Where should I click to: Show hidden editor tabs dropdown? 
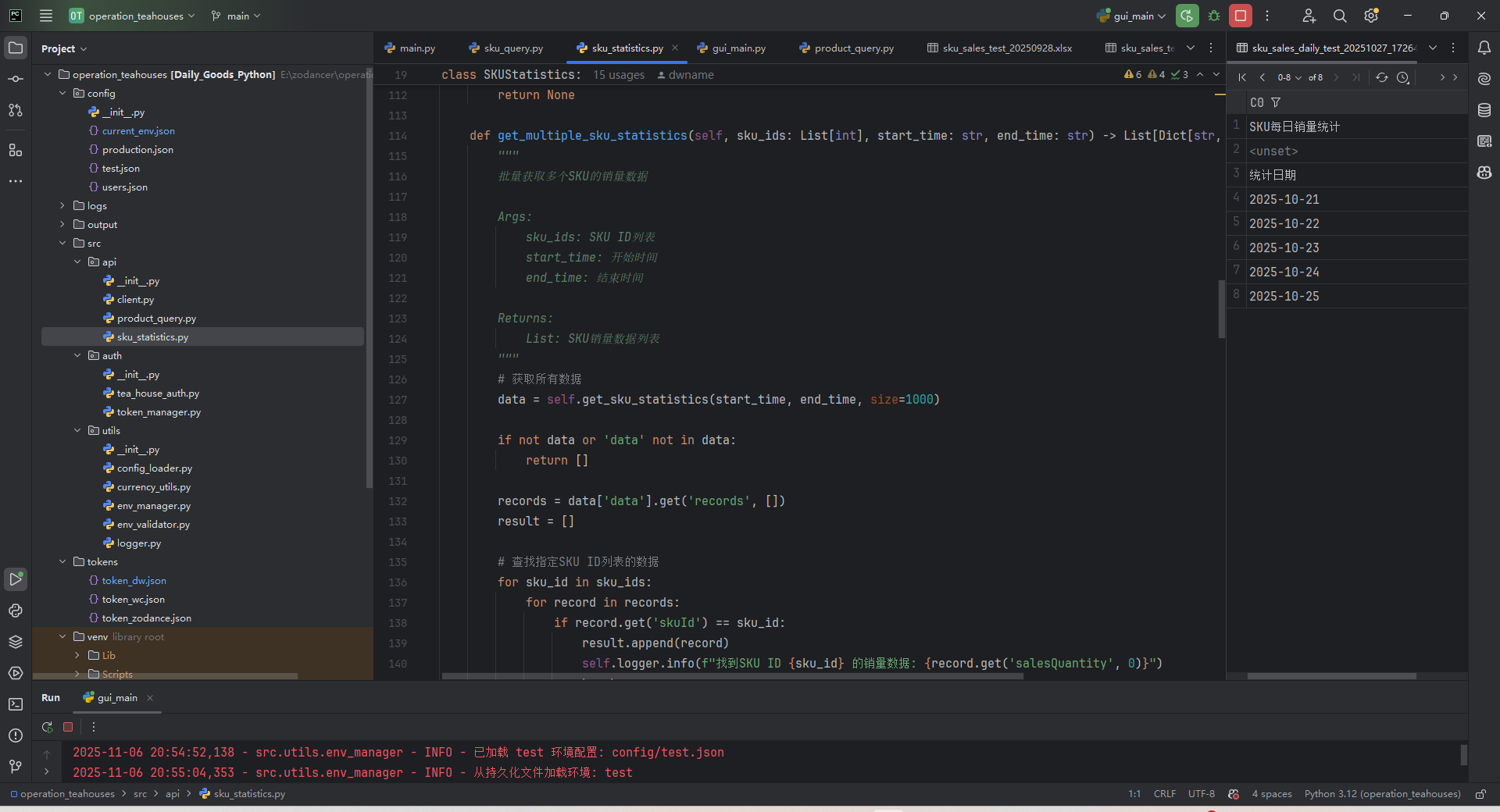point(1191,48)
